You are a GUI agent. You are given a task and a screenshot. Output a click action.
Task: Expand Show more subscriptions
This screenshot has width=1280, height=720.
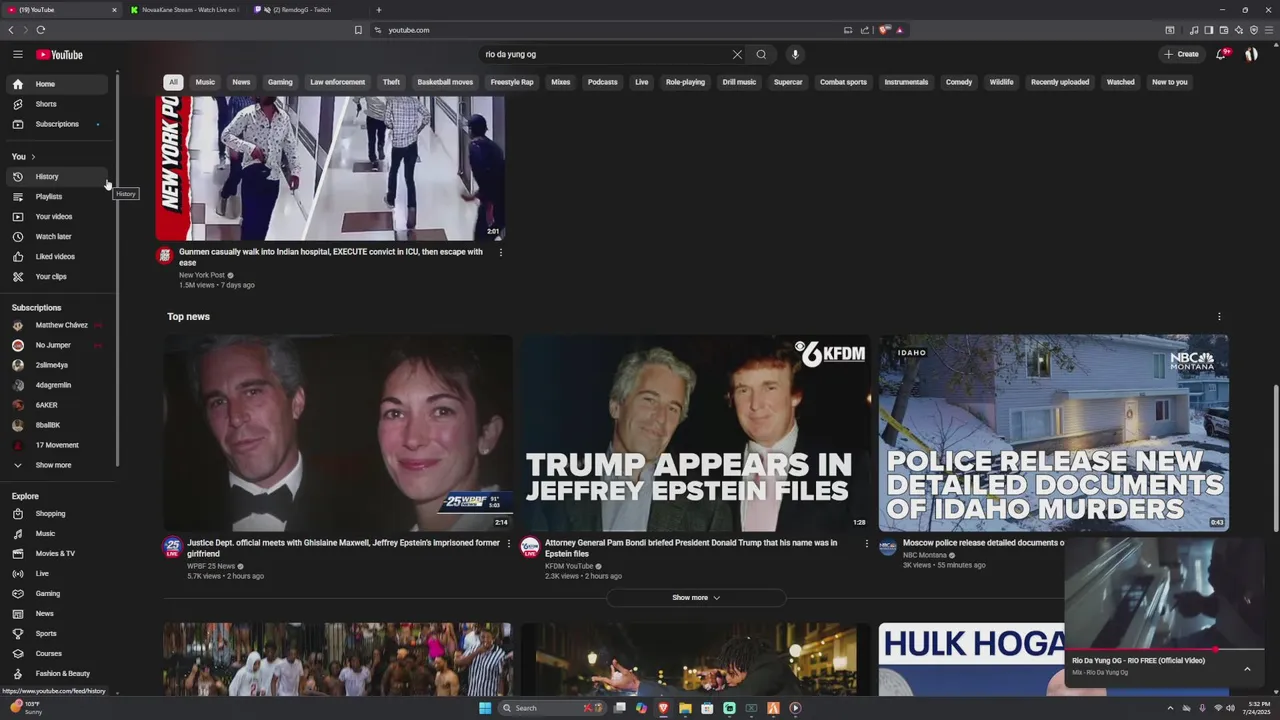coord(57,465)
